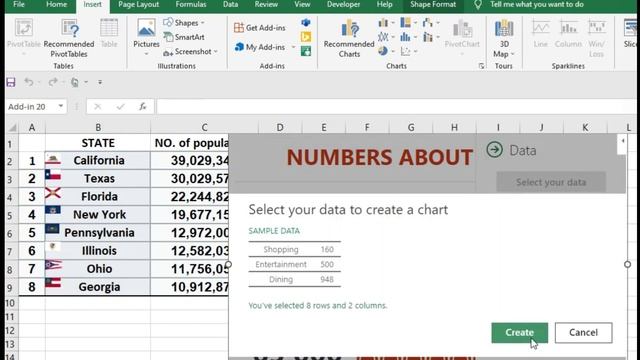The height and width of the screenshot is (360, 640).
Task: Open the Shape Format tab
Action: click(433, 4)
